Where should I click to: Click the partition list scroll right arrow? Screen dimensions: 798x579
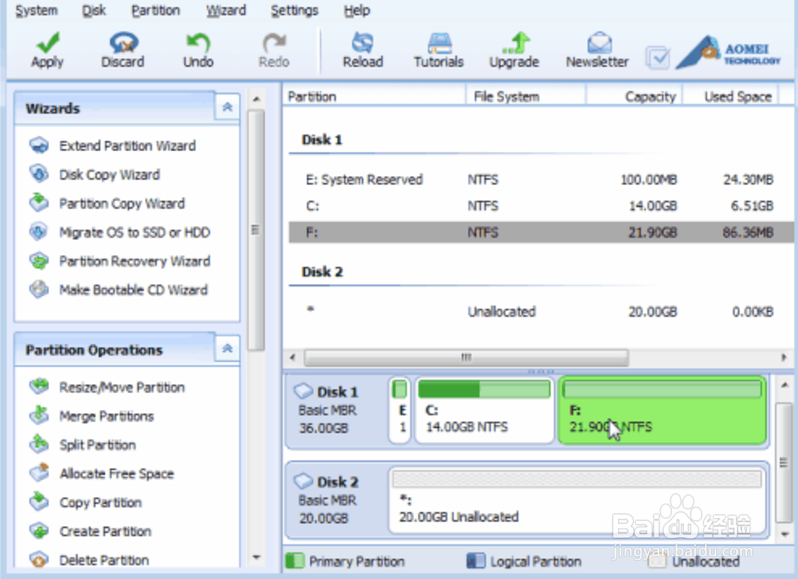pos(784,357)
